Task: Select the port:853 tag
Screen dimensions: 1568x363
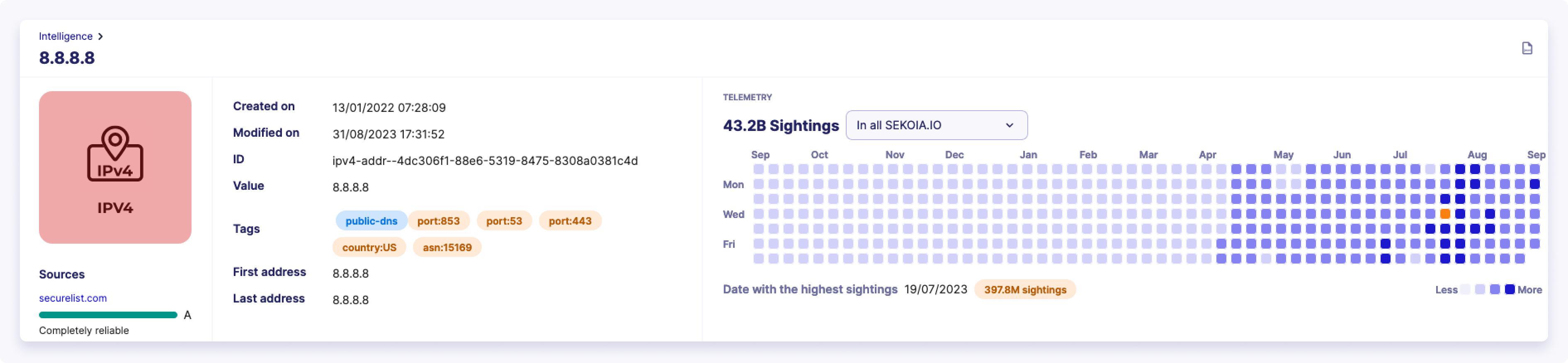Action: [x=439, y=221]
